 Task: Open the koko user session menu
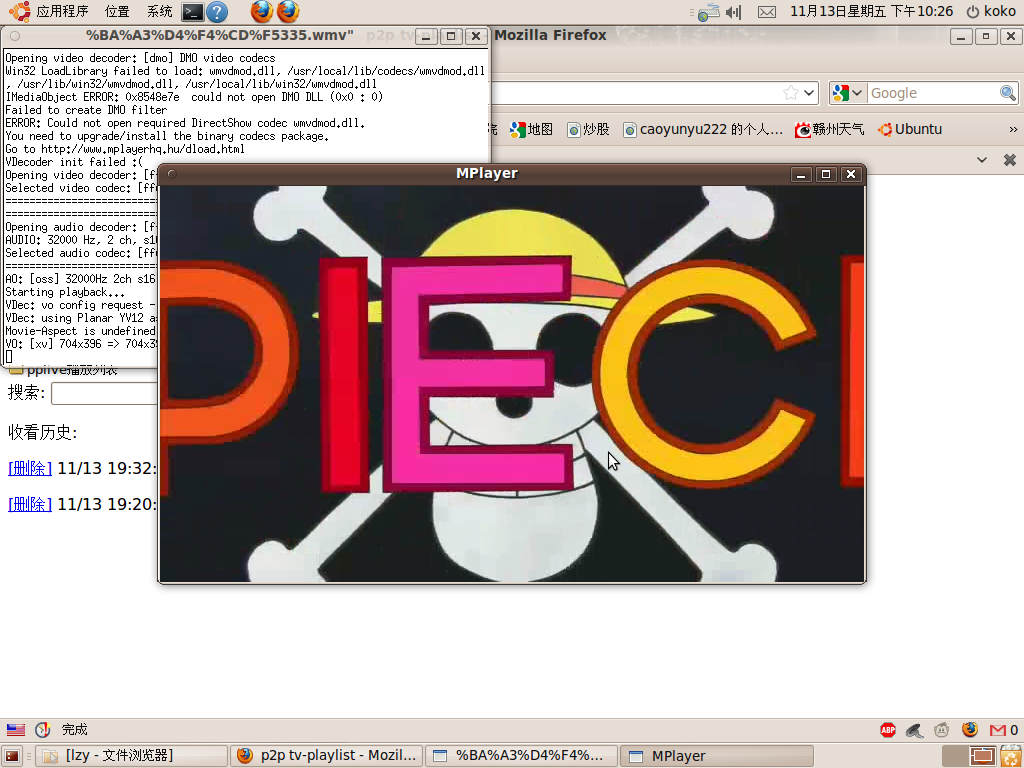click(991, 11)
